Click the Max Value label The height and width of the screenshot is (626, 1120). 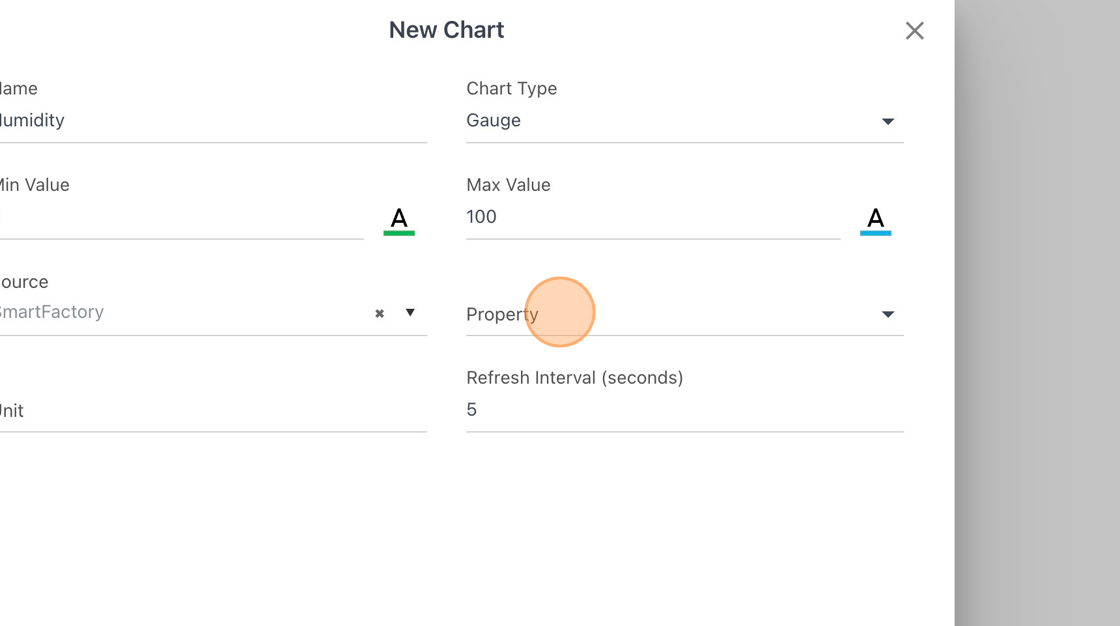[509, 185]
